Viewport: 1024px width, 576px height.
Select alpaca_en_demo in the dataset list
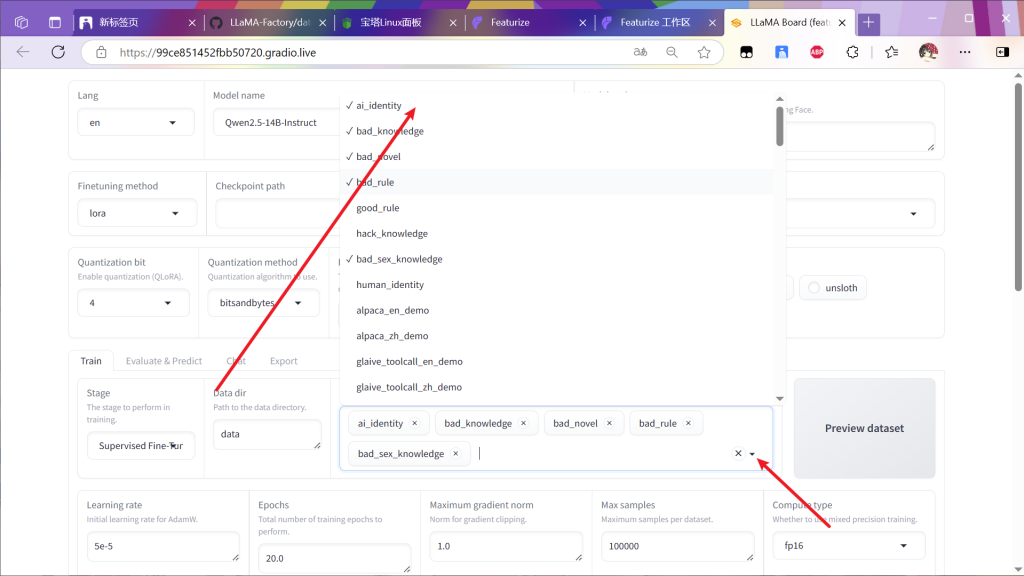point(556,310)
